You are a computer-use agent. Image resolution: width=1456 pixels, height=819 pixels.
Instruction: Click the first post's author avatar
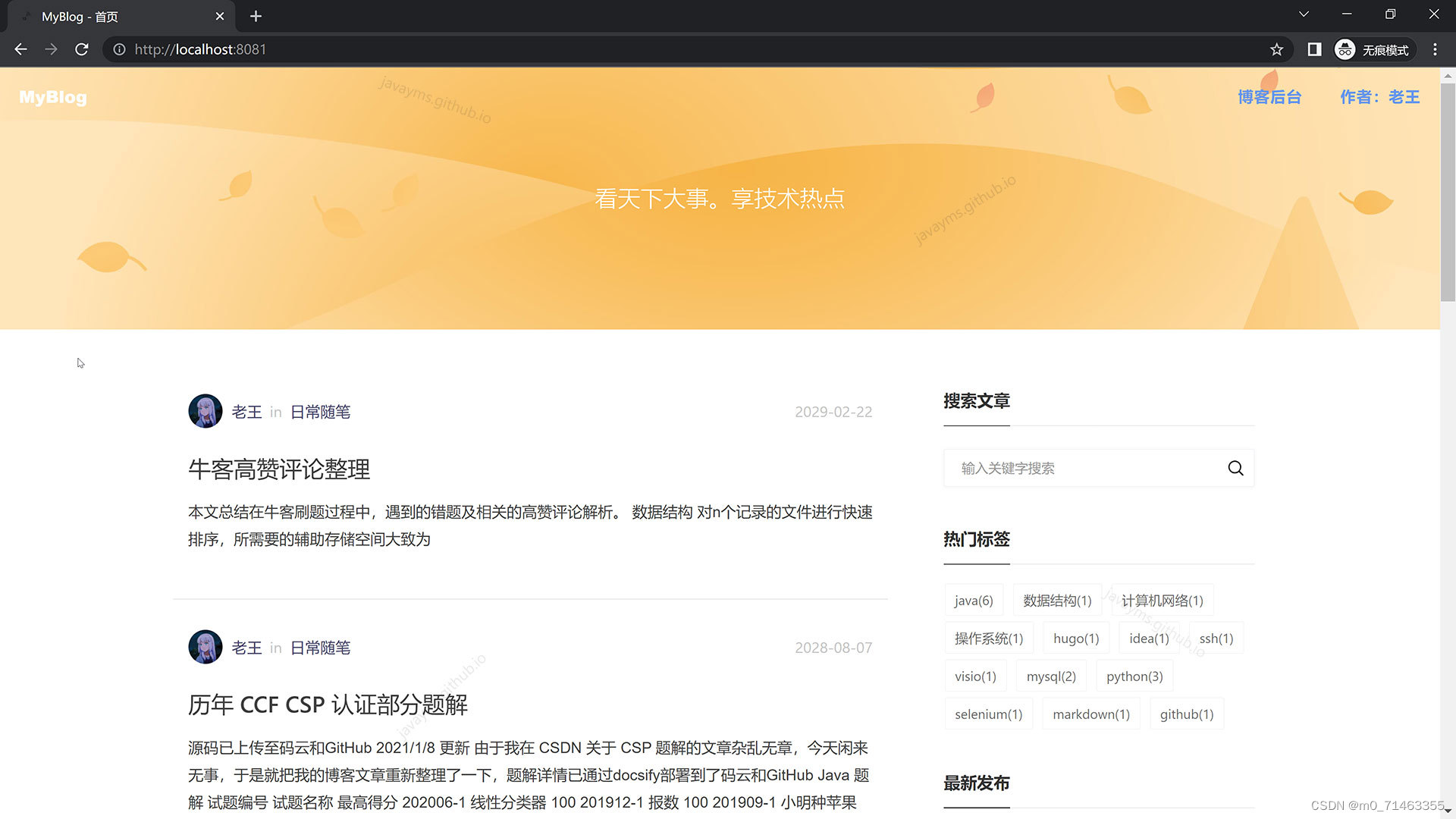click(x=205, y=411)
